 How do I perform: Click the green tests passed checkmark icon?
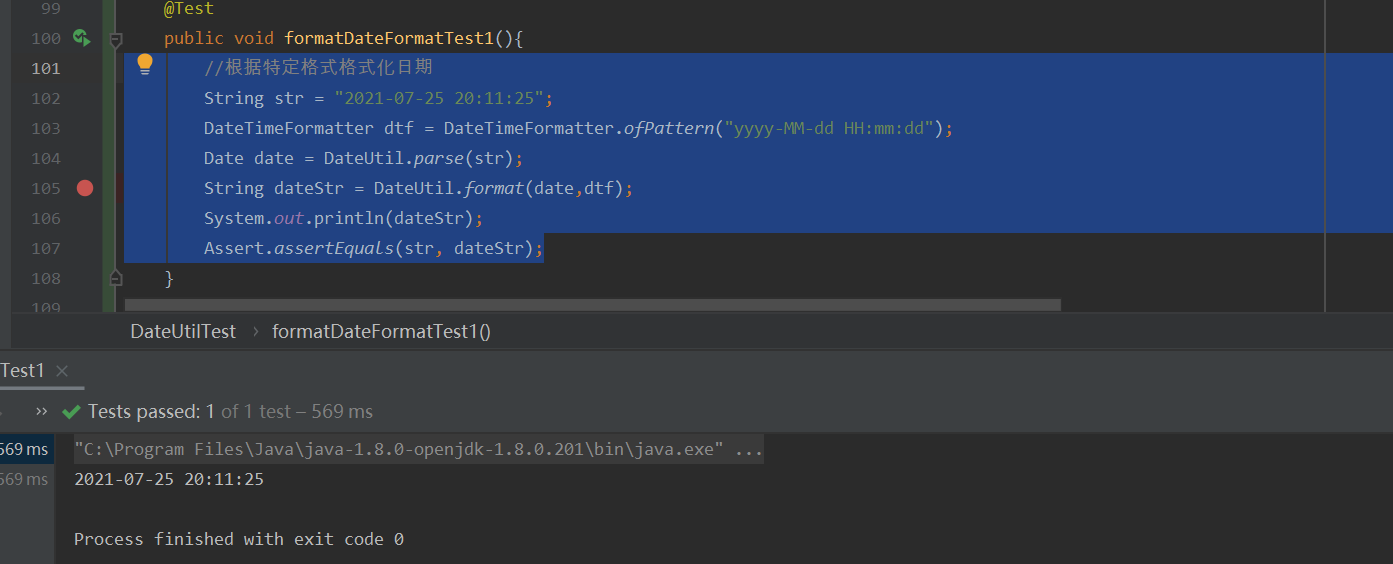click(71, 411)
